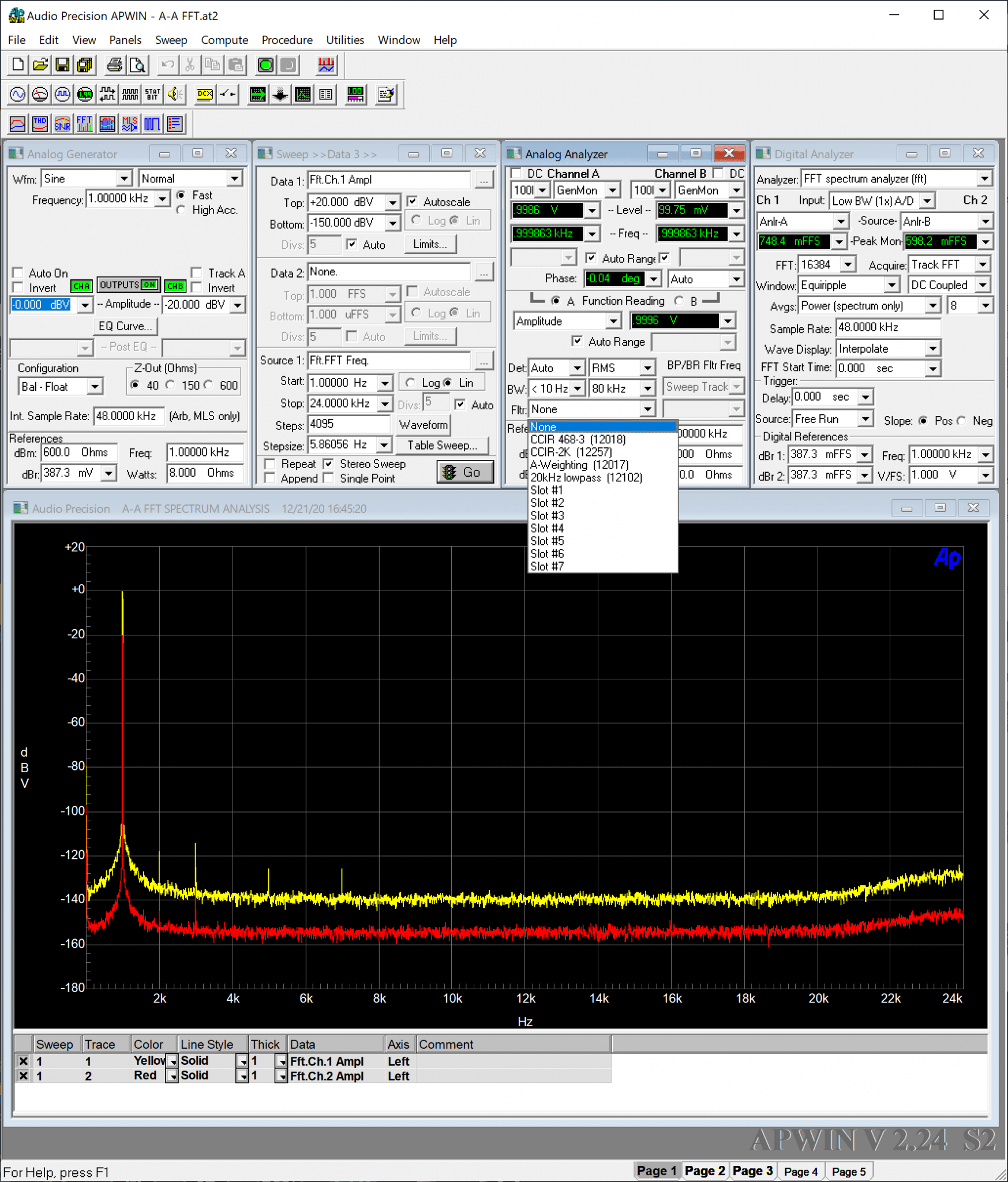Image resolution: width=1008 pixels, height=1182 pixels.
Task: Toggle Data 1 Autoscale checkbox
Action: pos(412,201)
